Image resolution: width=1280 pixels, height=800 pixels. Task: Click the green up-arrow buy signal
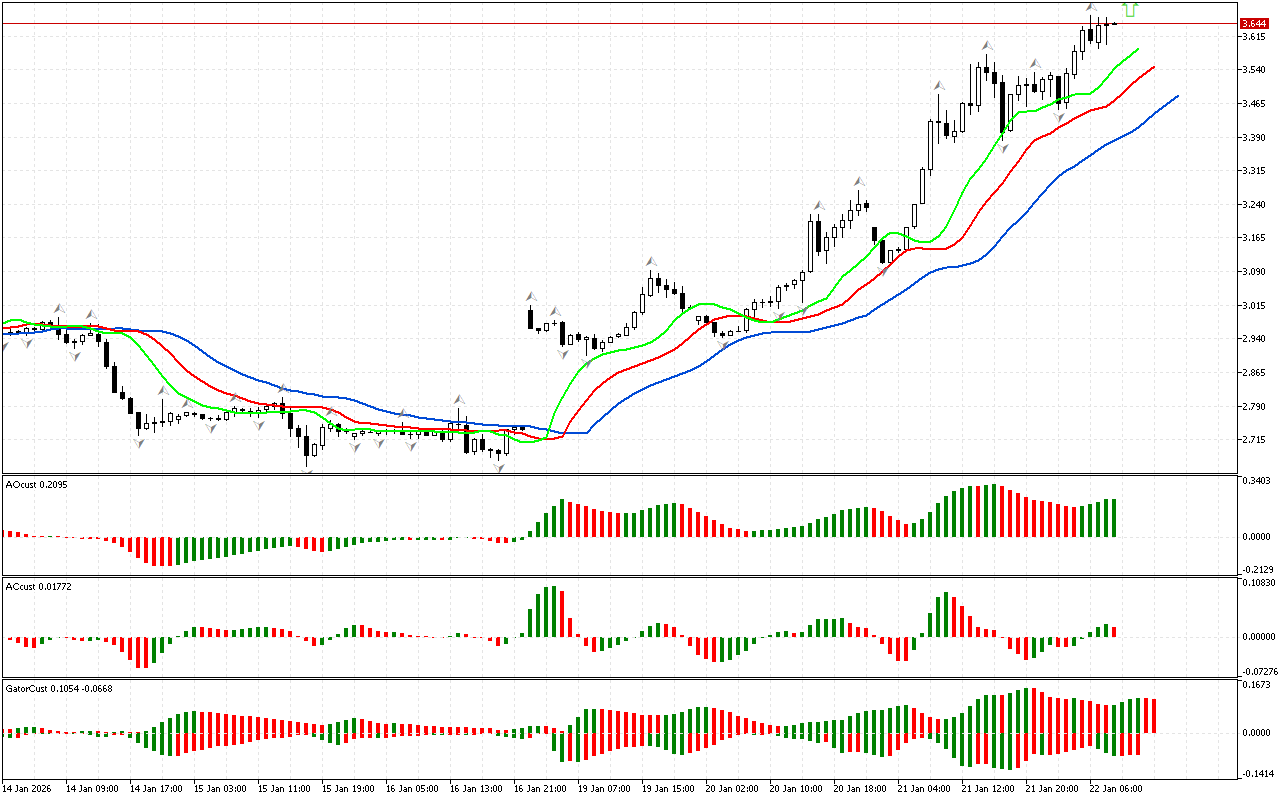point(1130,10)
